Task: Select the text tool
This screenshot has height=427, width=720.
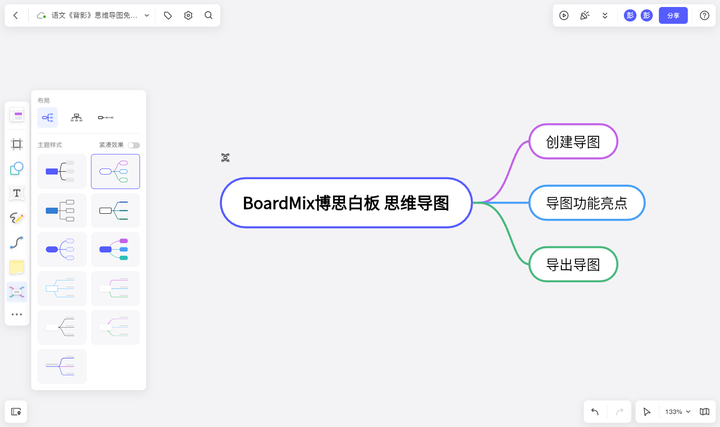Action: pos(17,193)
